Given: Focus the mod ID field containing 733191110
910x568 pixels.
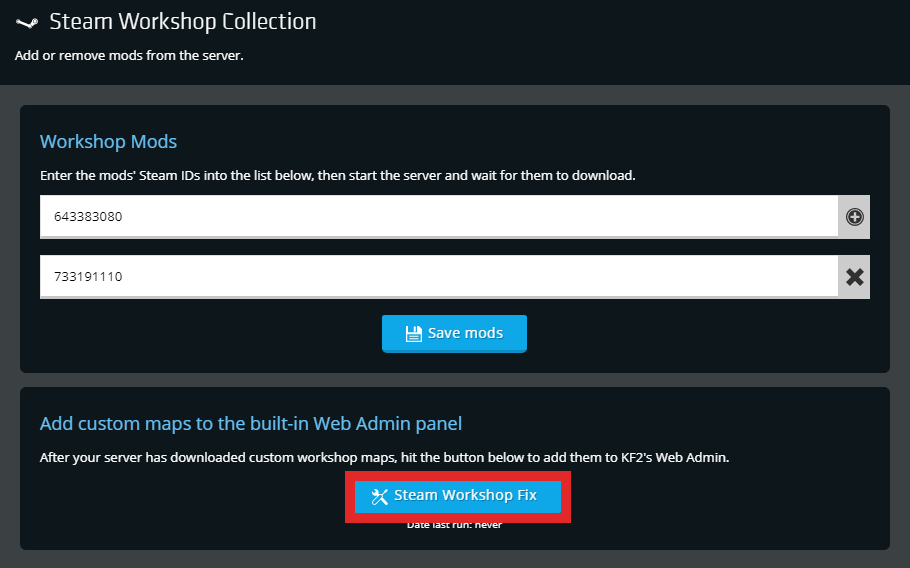Looking at the screenshot, I should click(x=438, y=277).
